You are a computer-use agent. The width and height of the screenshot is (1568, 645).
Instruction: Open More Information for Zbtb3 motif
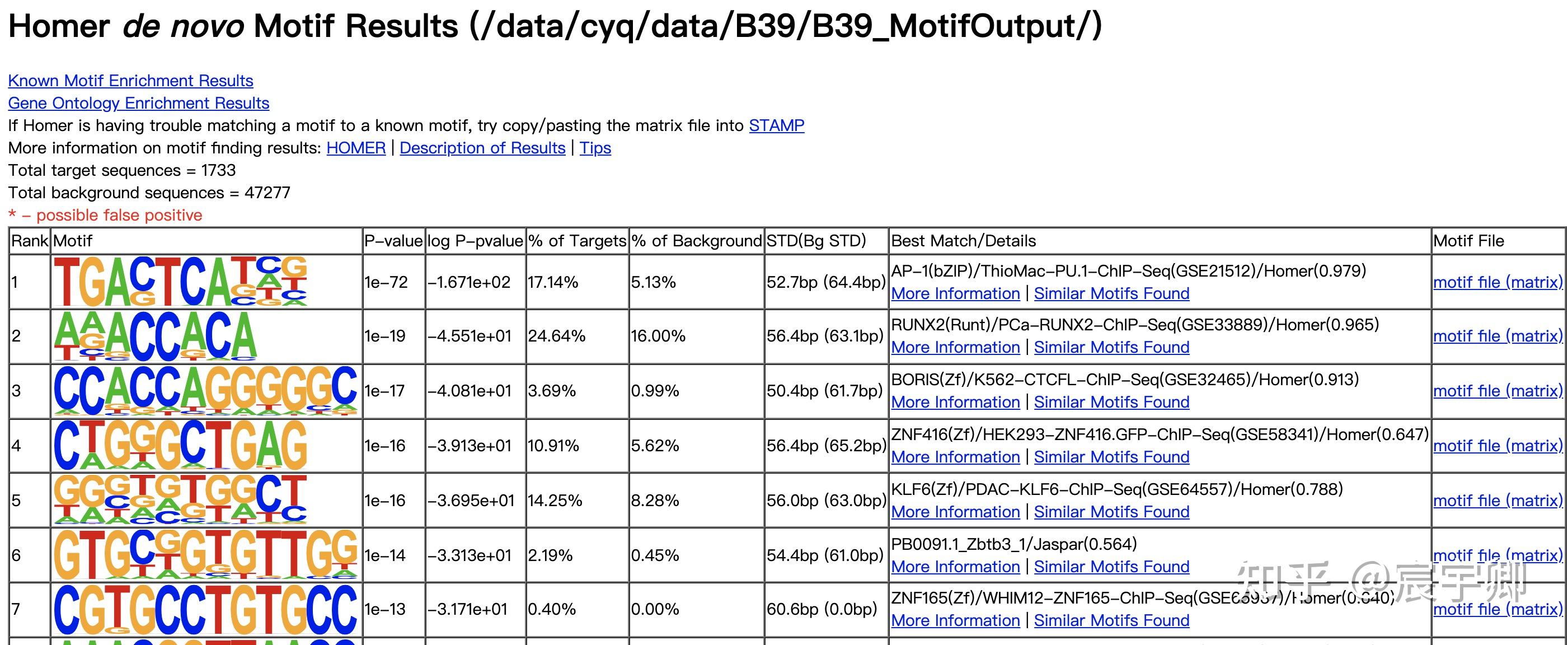[955, 567]
